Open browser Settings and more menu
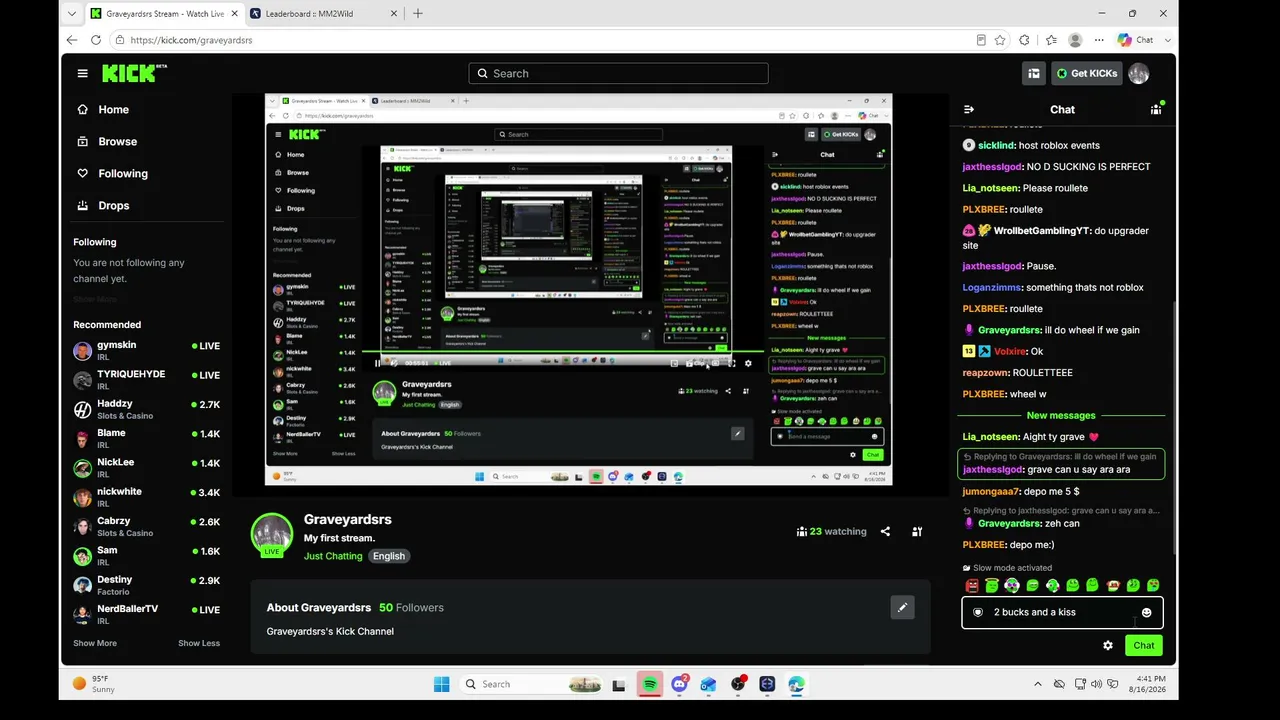This screenshot has width=1280, height=720. [1099, 40]
